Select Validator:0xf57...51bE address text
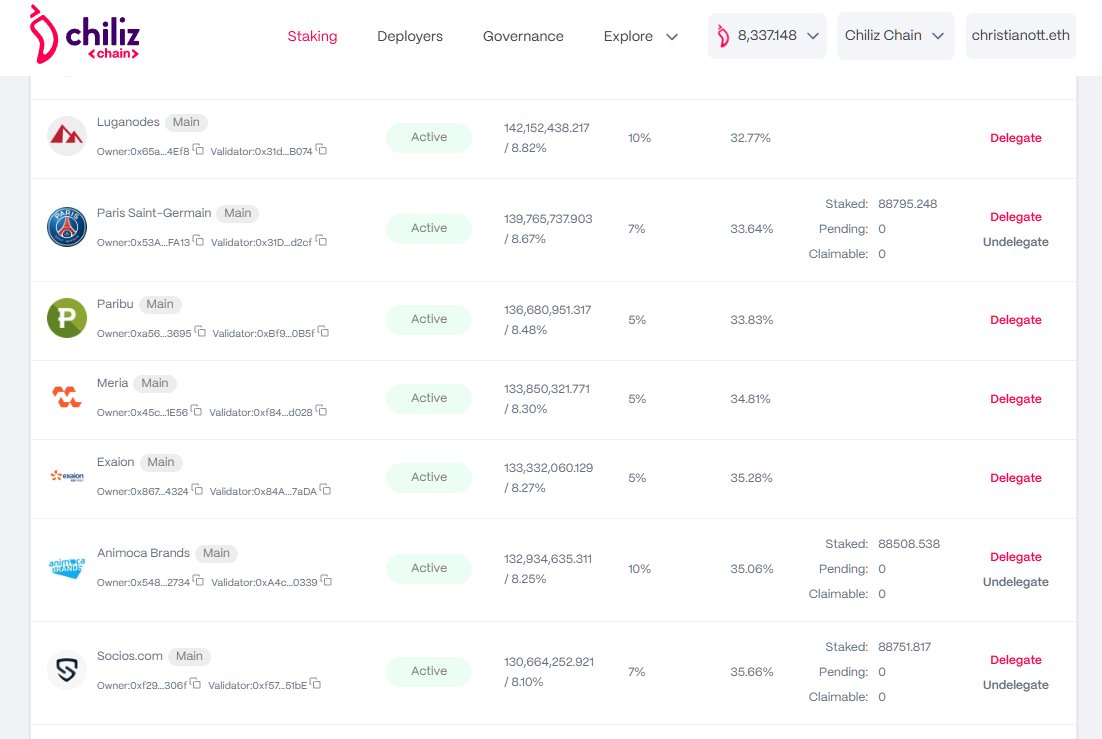 tap(257, 685)
